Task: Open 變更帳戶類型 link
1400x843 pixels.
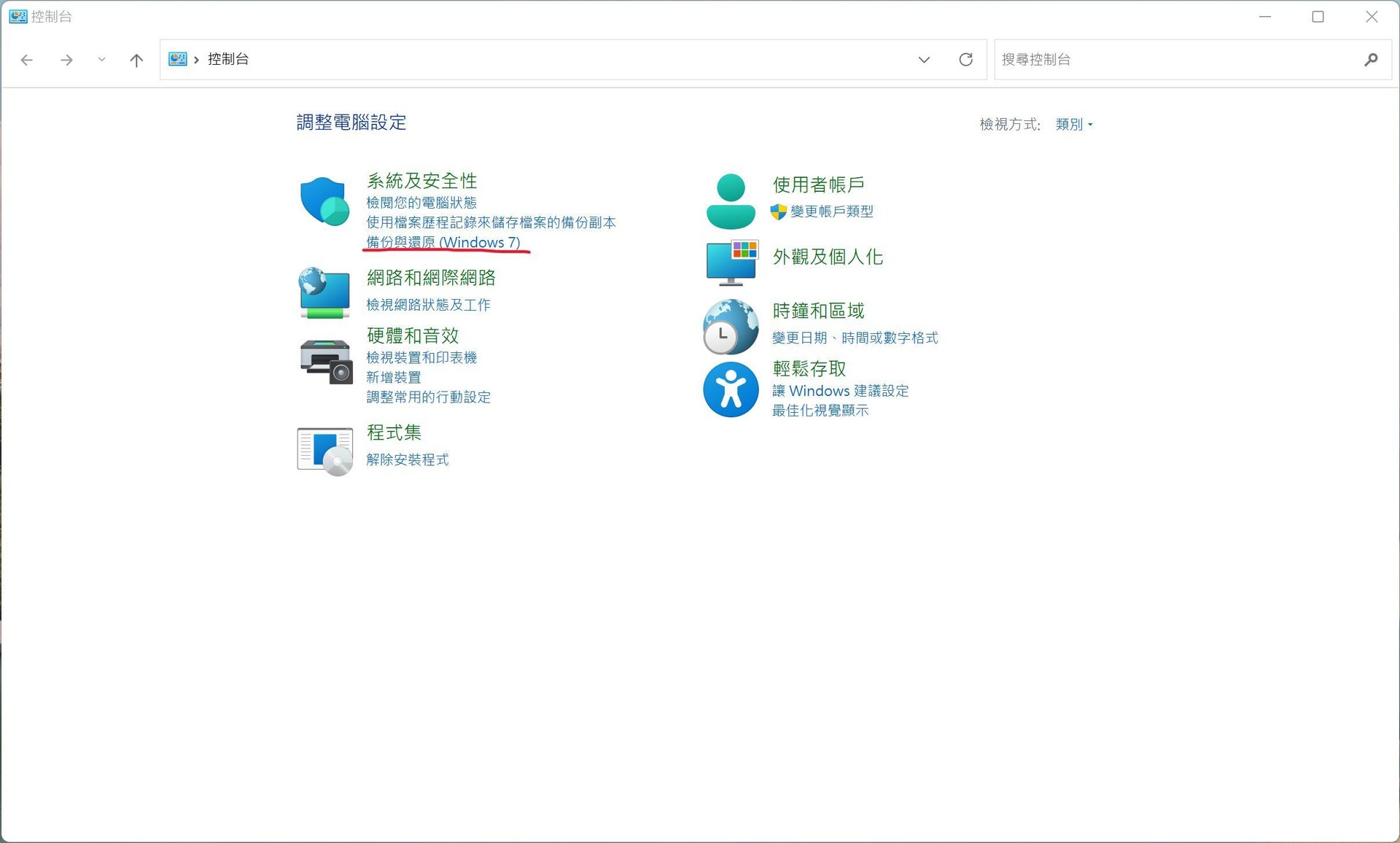Action: [x=831, y=211]
